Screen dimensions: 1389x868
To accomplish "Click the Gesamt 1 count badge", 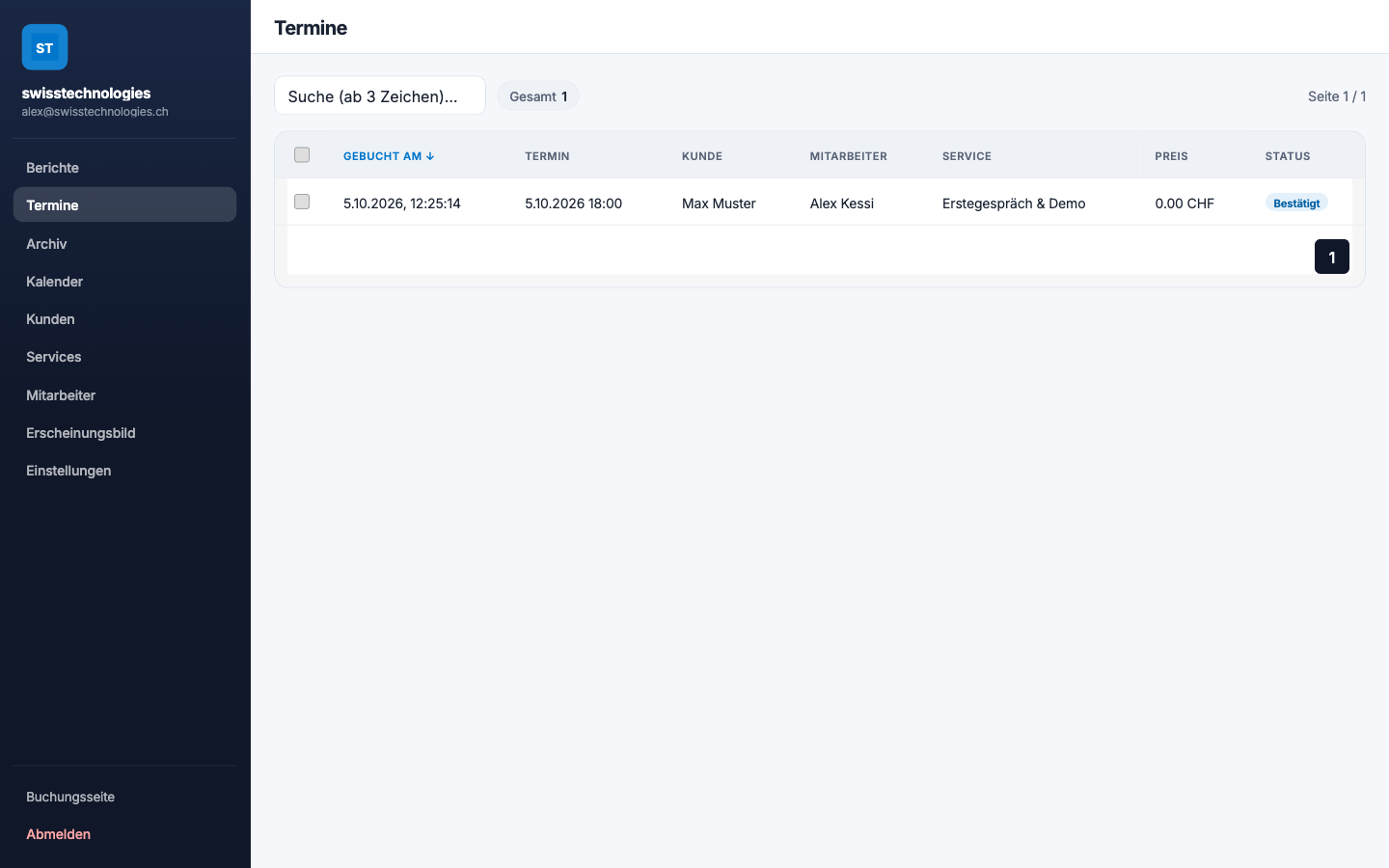I will coord(538,96).
